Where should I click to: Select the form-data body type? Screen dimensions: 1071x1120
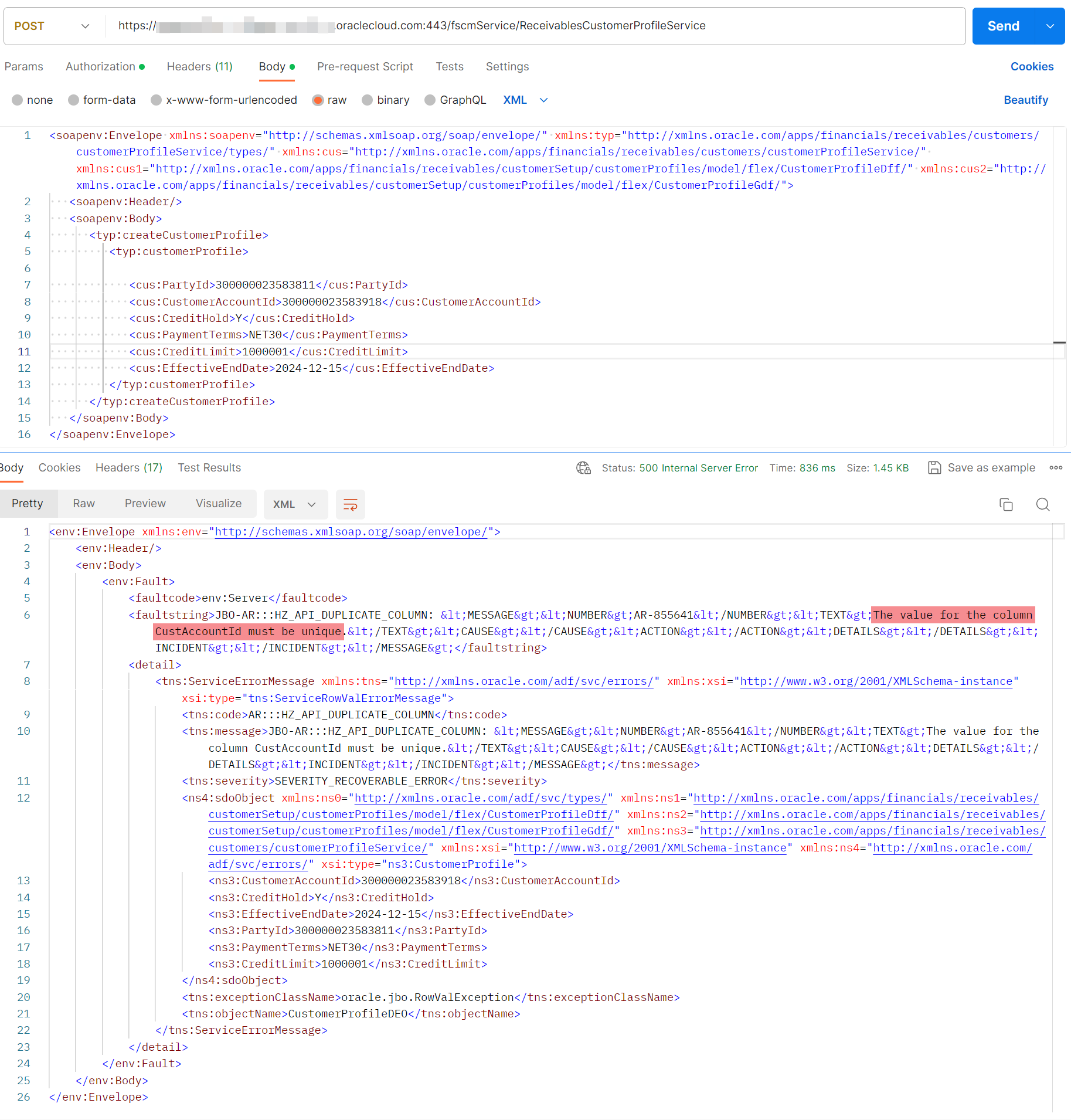(x=102, y=100)
